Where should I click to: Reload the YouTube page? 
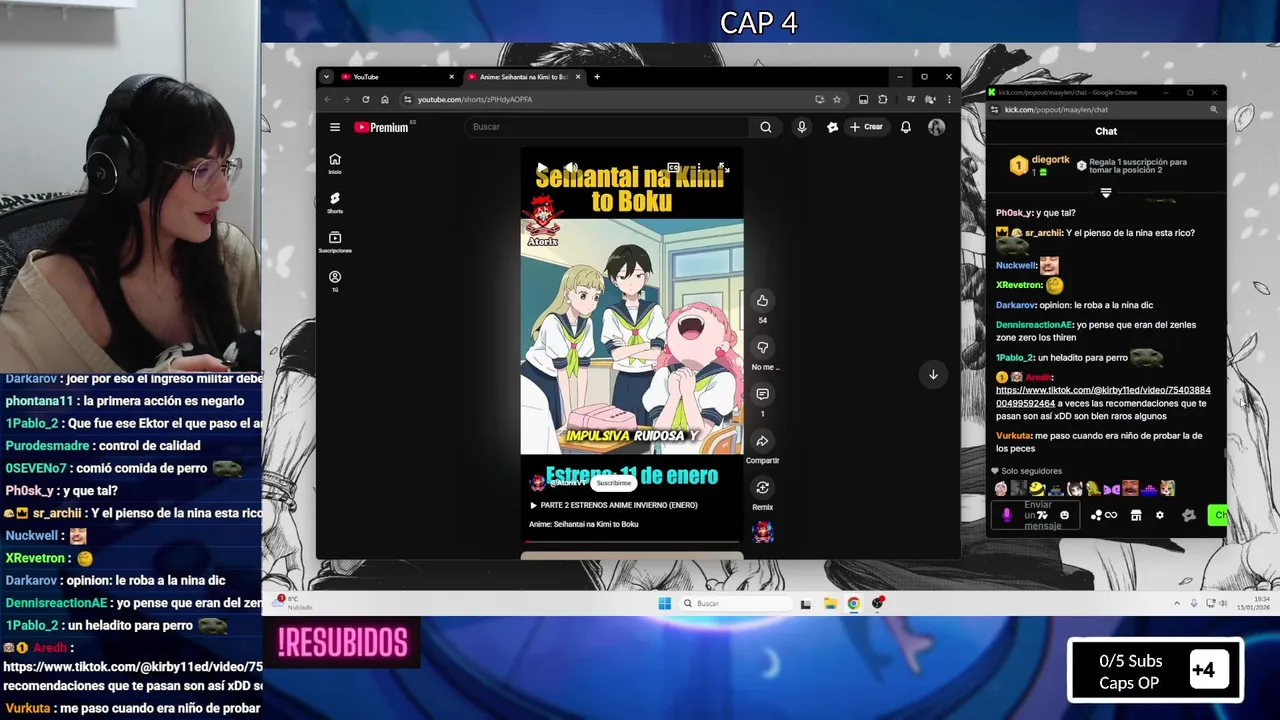click(366, 99)
